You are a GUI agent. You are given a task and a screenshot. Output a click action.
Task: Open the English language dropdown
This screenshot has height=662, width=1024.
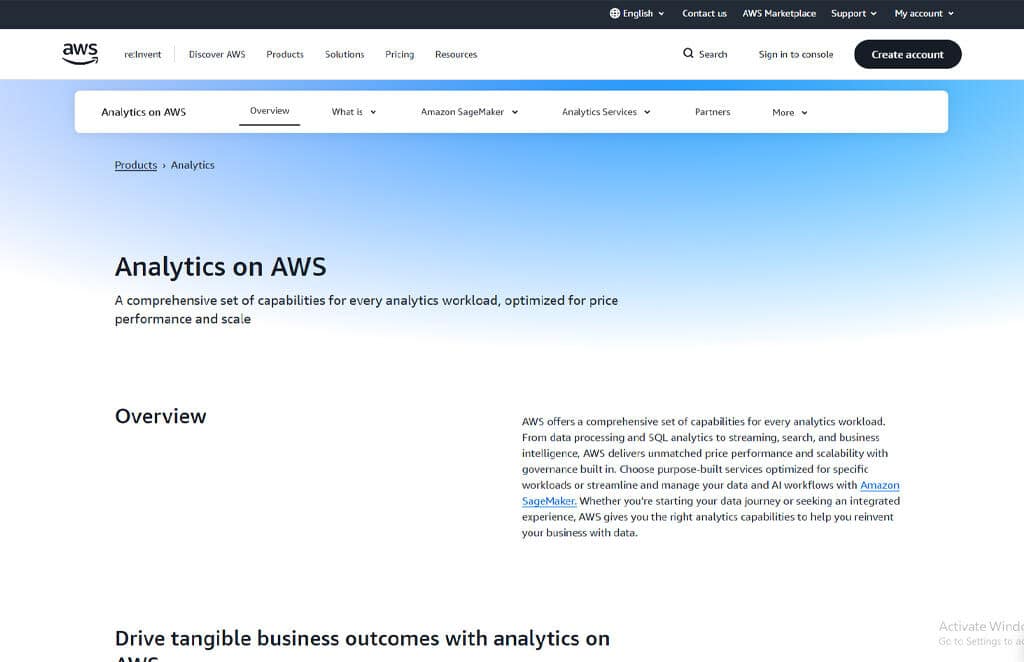637,13
